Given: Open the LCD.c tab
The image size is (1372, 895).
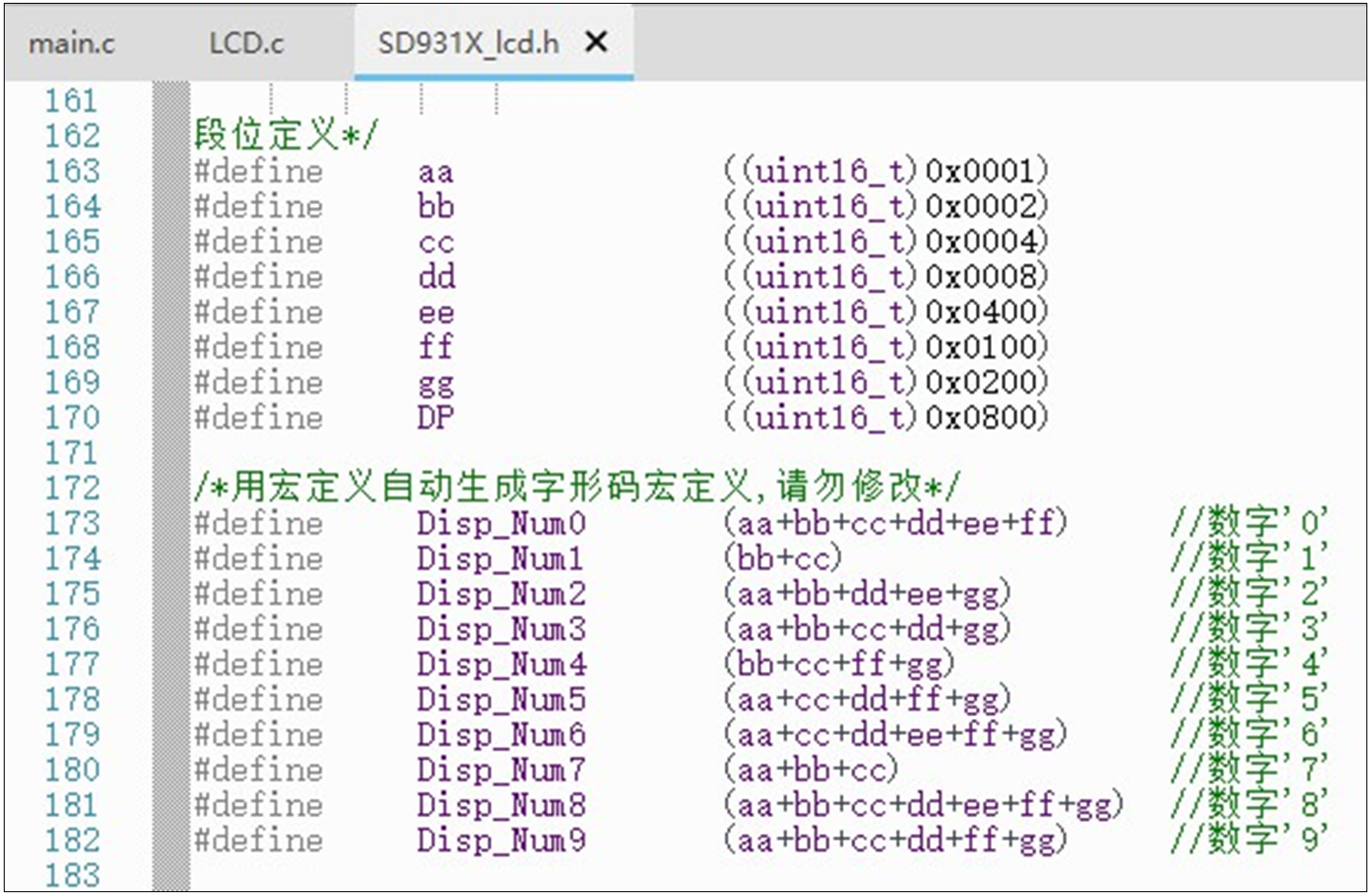Looking at the screenshot, I should (246, 43).
